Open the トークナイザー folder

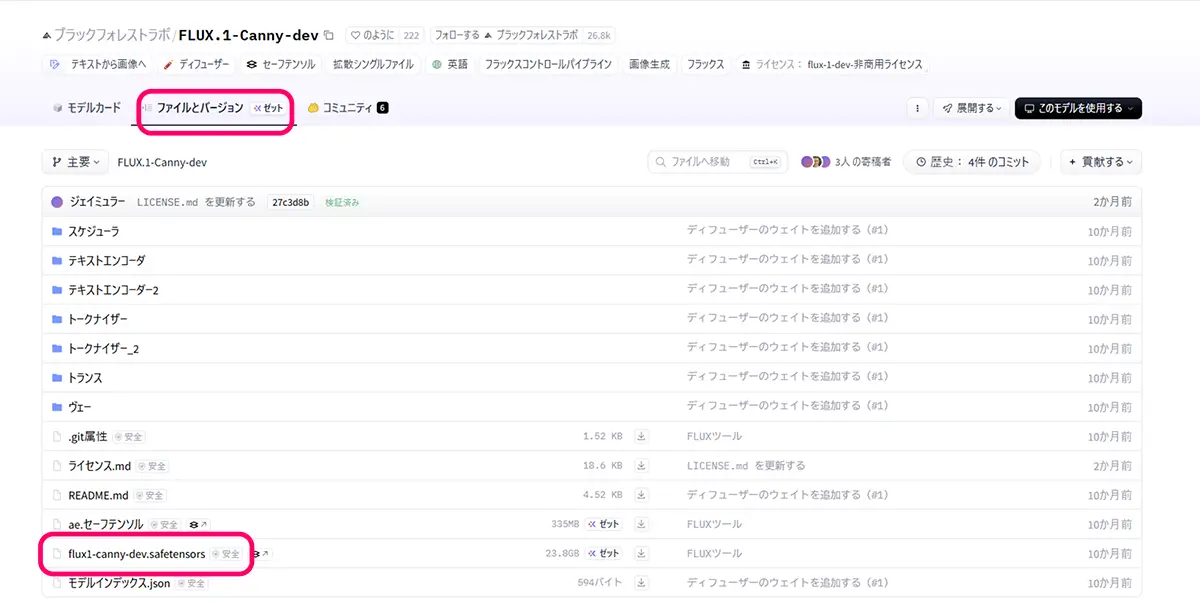[x=98, y=319]
